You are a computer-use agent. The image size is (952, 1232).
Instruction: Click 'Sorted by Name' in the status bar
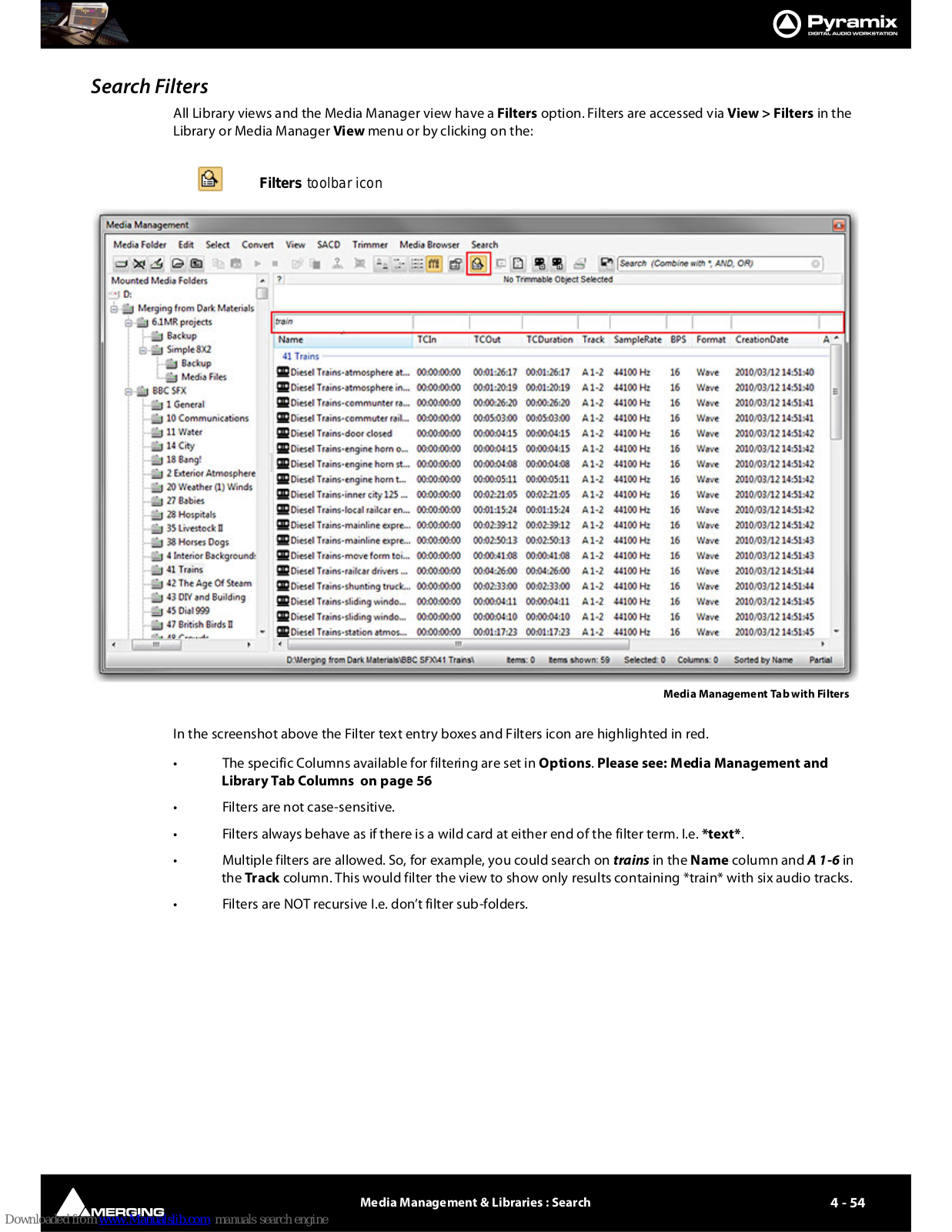pyautogui.click(x=763, y=660)
